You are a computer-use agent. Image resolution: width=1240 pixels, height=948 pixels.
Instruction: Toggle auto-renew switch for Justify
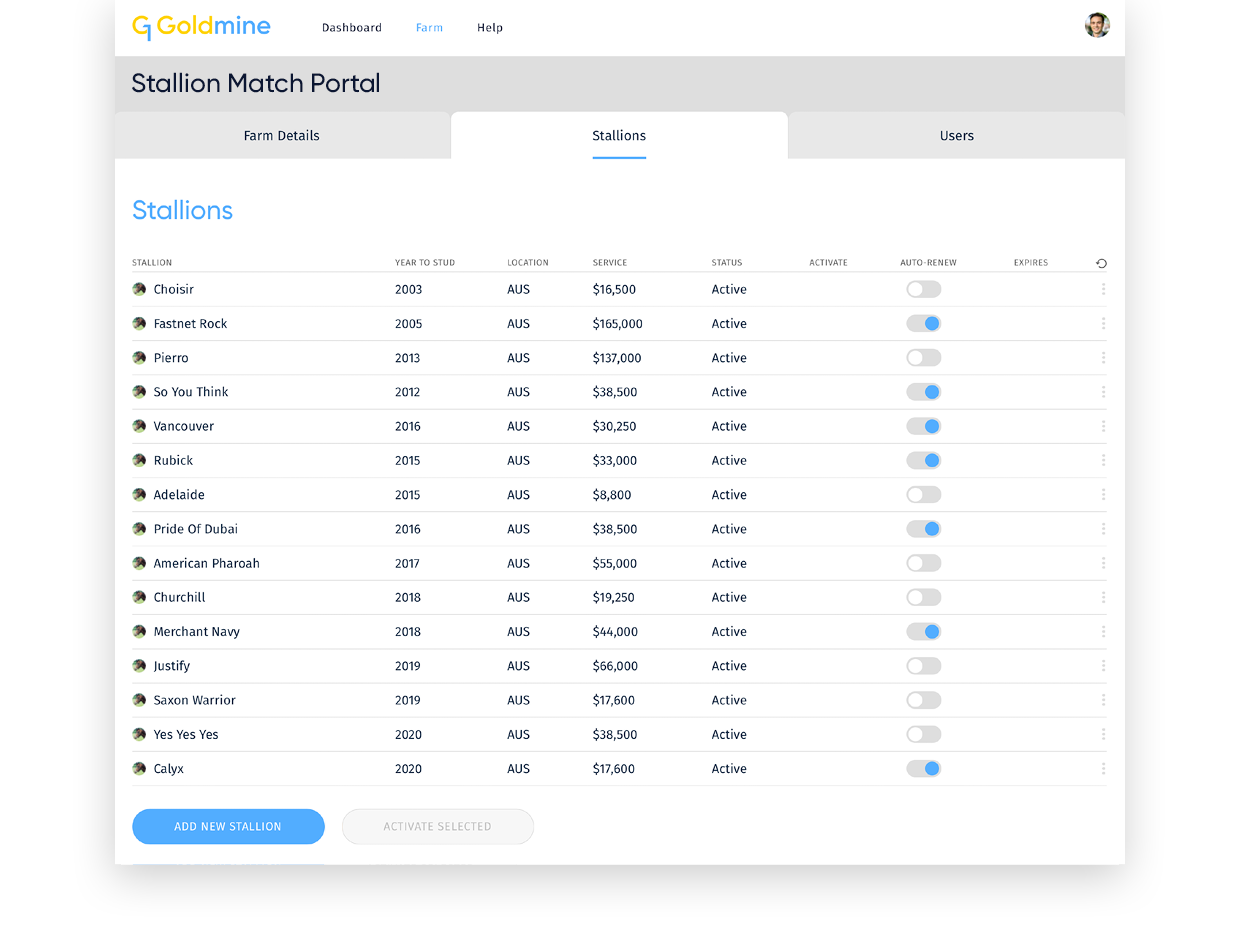click(x=924, y=666)
